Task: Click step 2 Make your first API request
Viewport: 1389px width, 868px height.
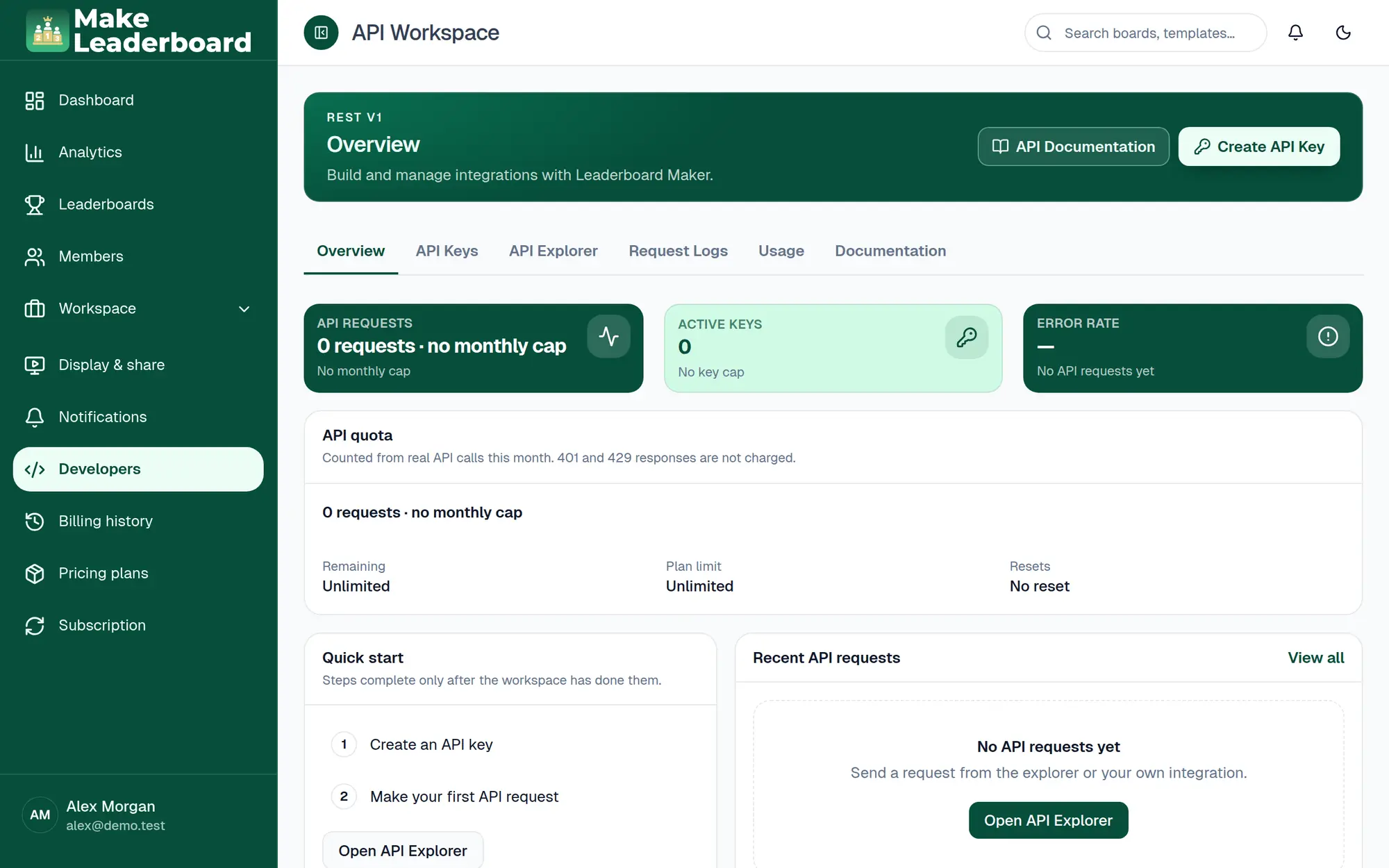Action: 445,796
